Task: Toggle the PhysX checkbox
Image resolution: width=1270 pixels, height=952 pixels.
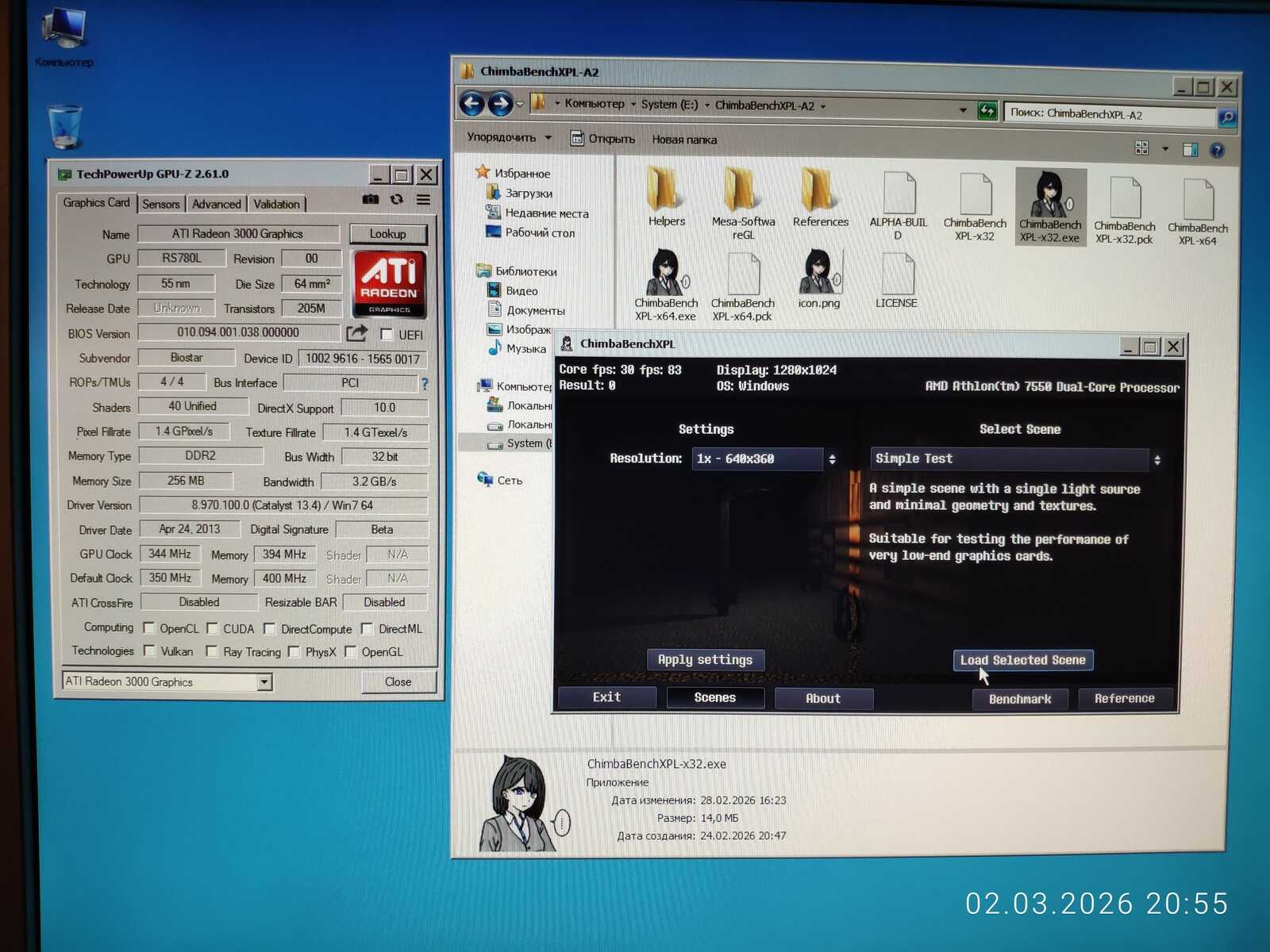Action: 294,651
